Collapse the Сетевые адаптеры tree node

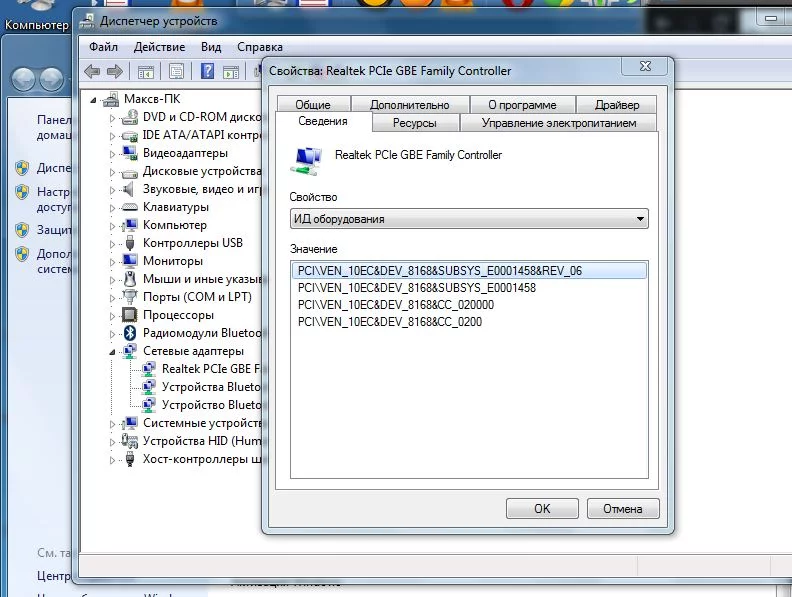click(113, 352)
